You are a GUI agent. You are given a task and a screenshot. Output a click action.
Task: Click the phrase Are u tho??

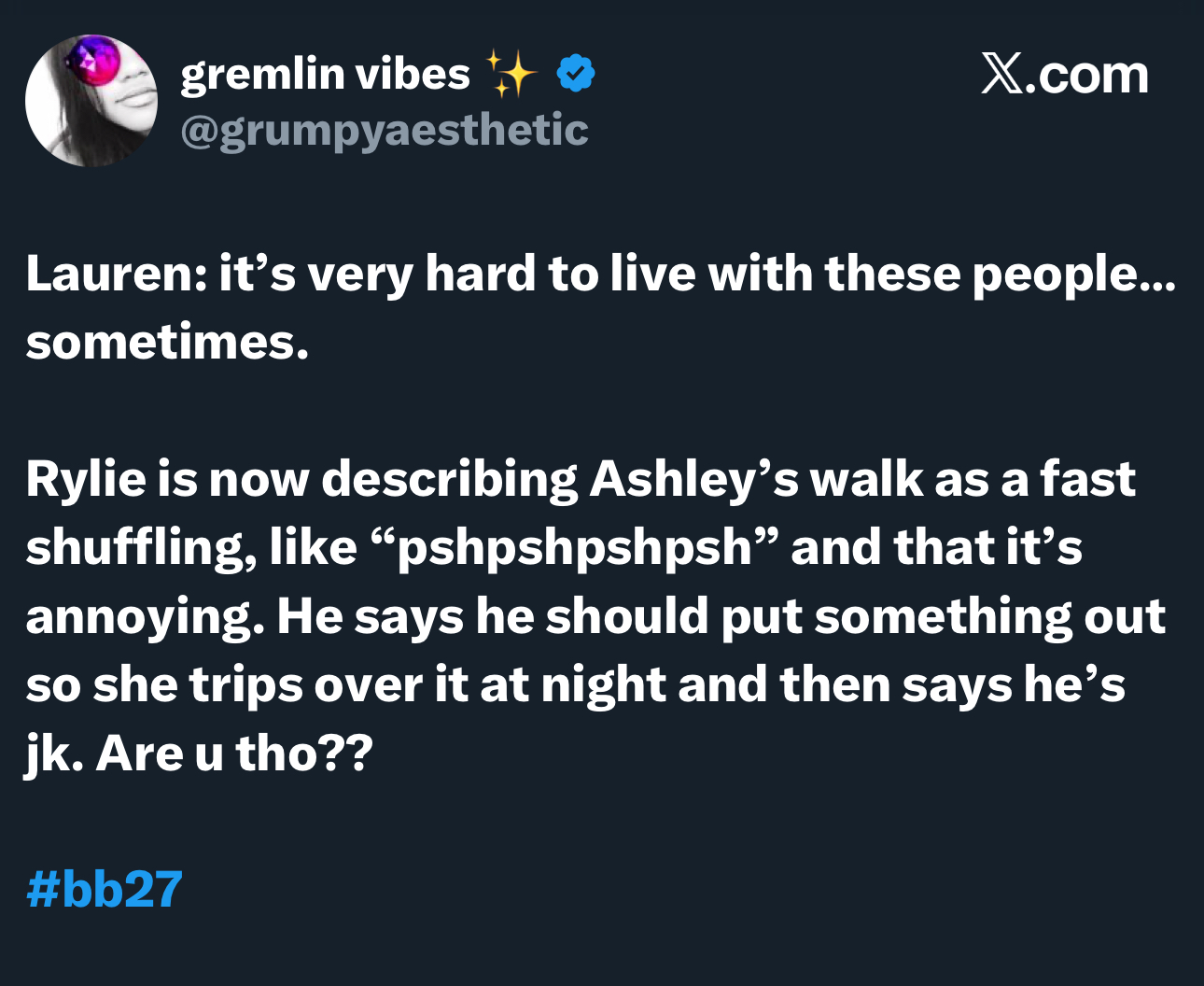pos(234,753)
